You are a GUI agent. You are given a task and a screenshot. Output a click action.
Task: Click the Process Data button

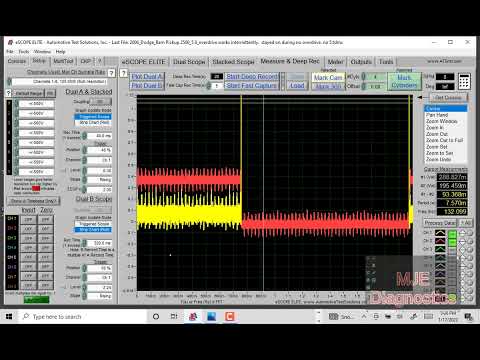440,223
